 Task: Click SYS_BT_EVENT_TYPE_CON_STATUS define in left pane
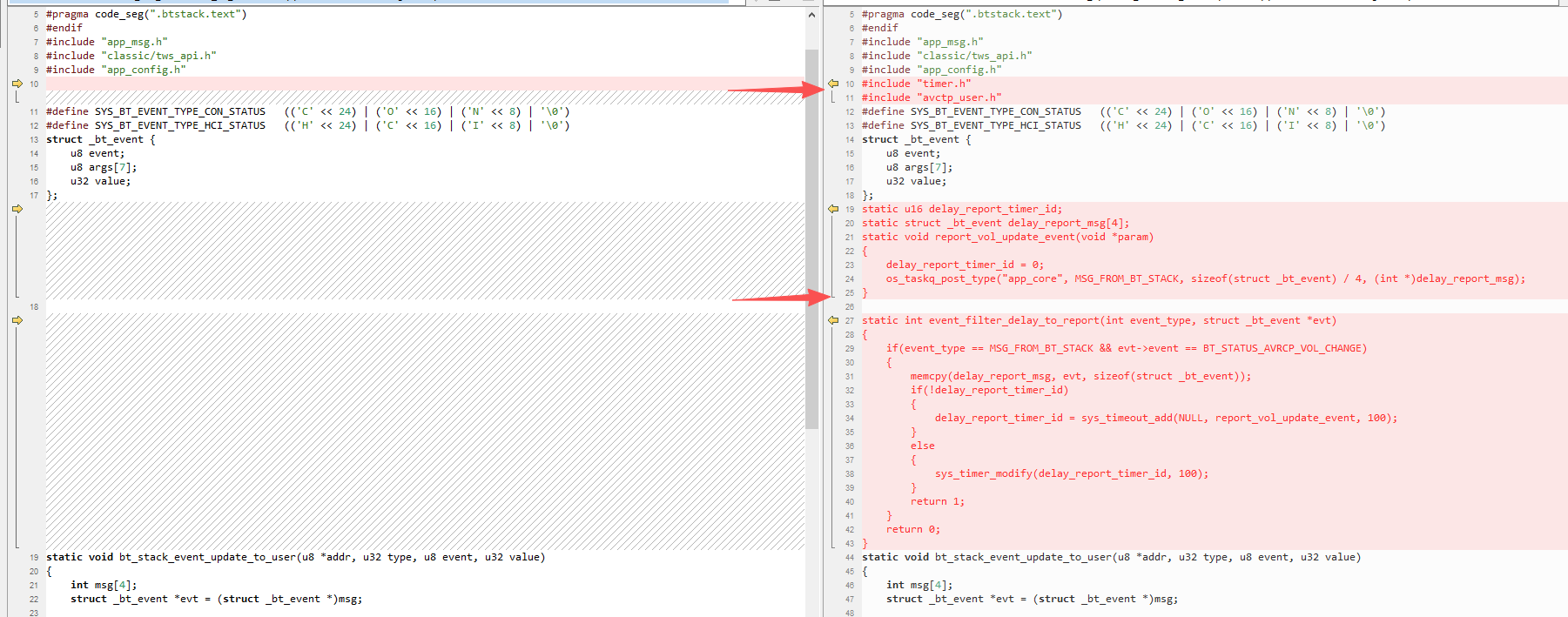307,111
